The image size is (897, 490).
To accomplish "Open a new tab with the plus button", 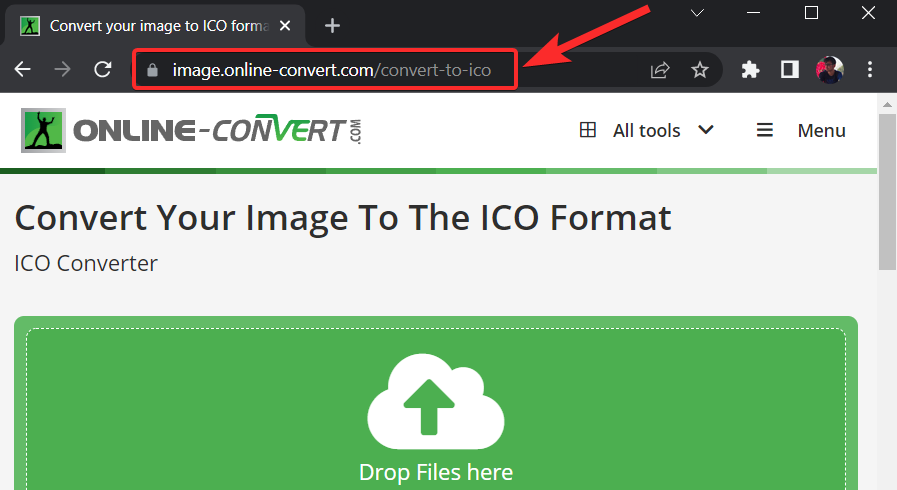I will pos(332,26).
